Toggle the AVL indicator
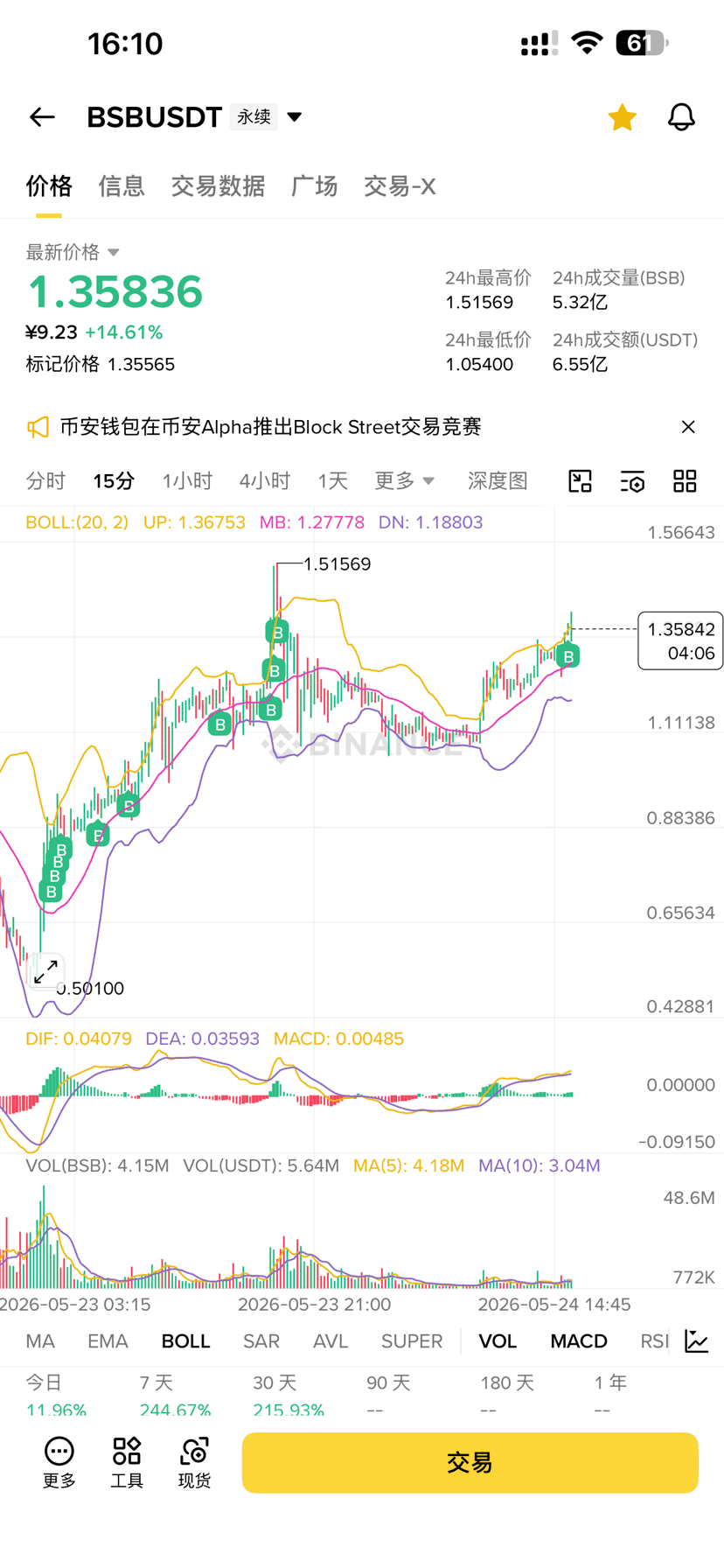 pyautogui.click(x=331, y=1341)
